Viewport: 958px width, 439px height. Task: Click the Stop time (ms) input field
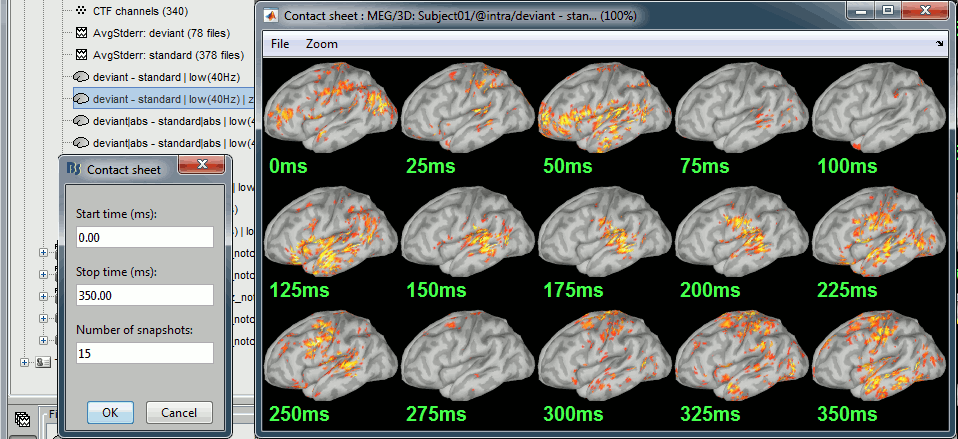coord(144,295)
